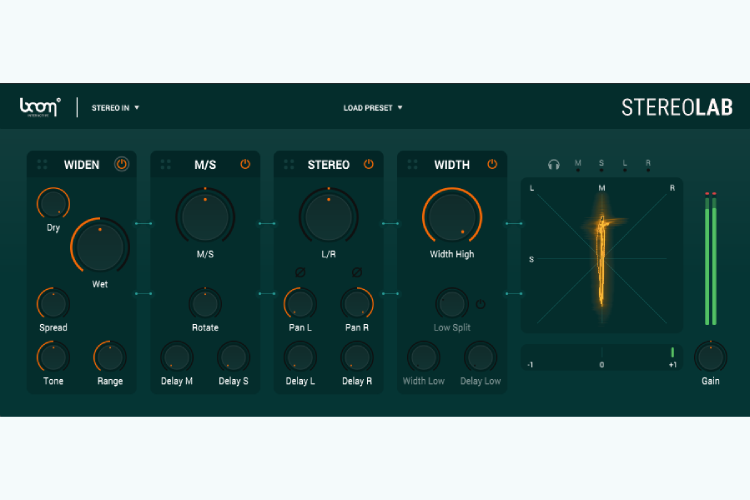Enable the Low Split power button

(481, 304)
